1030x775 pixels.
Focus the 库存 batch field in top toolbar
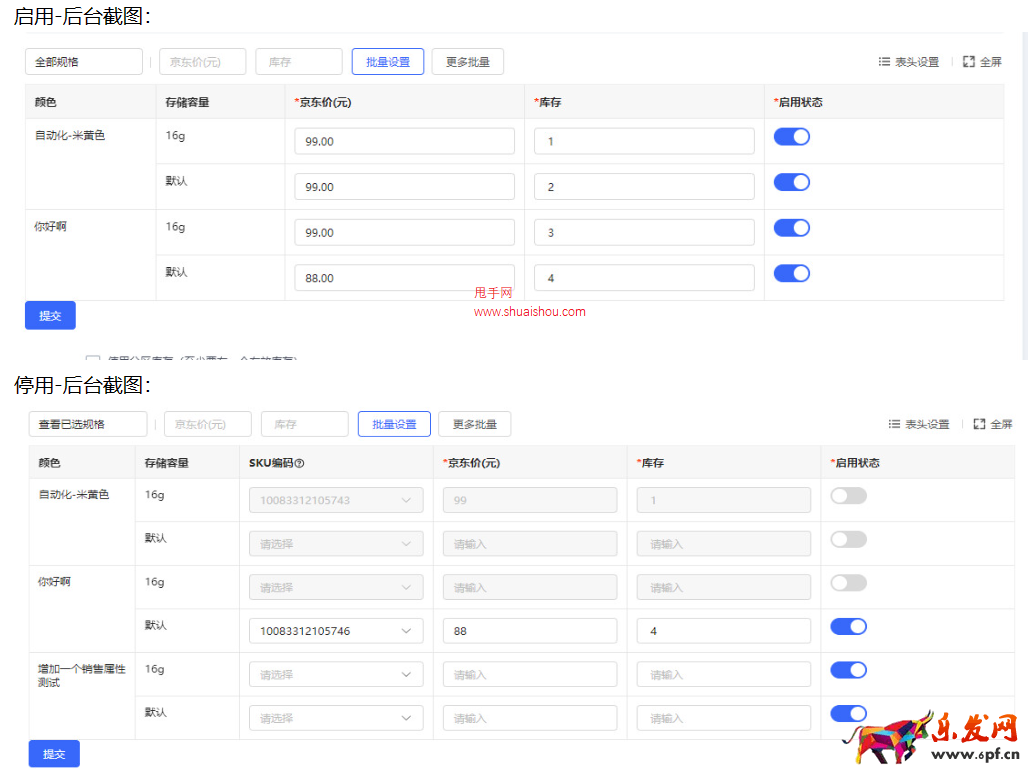pyautogui.click(x=299, y=62)
